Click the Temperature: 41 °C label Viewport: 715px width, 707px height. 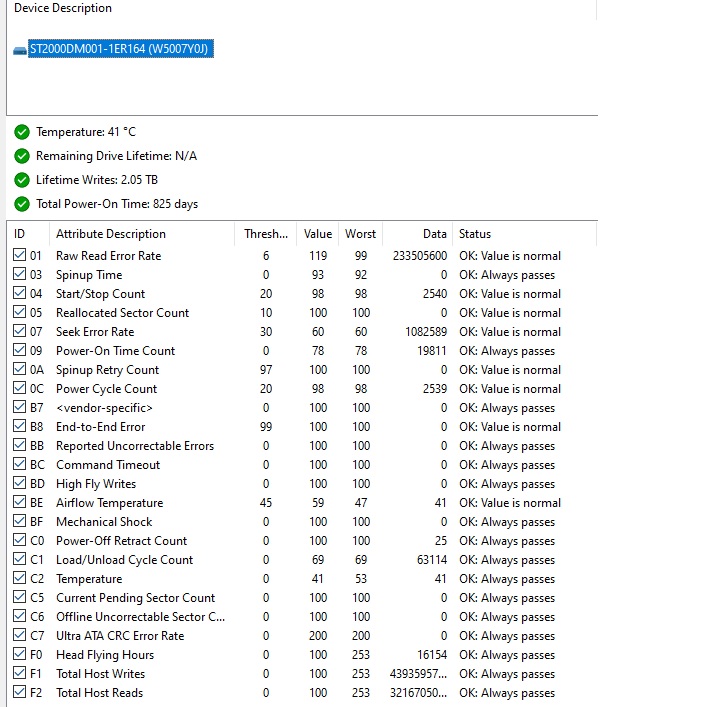(86, 132)
